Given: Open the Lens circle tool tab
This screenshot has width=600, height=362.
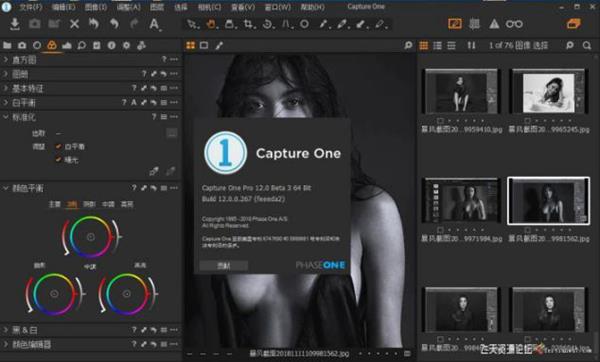Looking at the screenshot, I should (x=37, y=46).
